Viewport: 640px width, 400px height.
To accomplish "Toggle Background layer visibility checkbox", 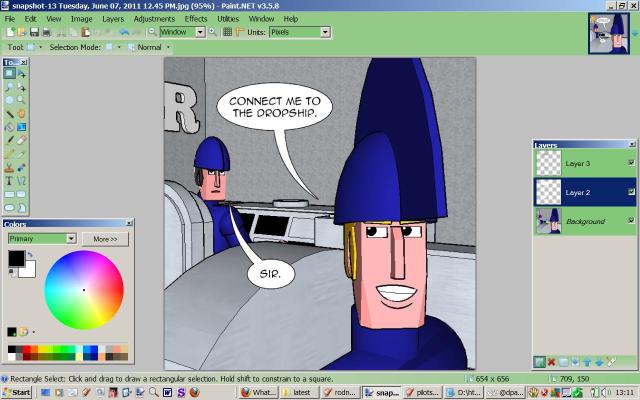I will coord(630,220).
